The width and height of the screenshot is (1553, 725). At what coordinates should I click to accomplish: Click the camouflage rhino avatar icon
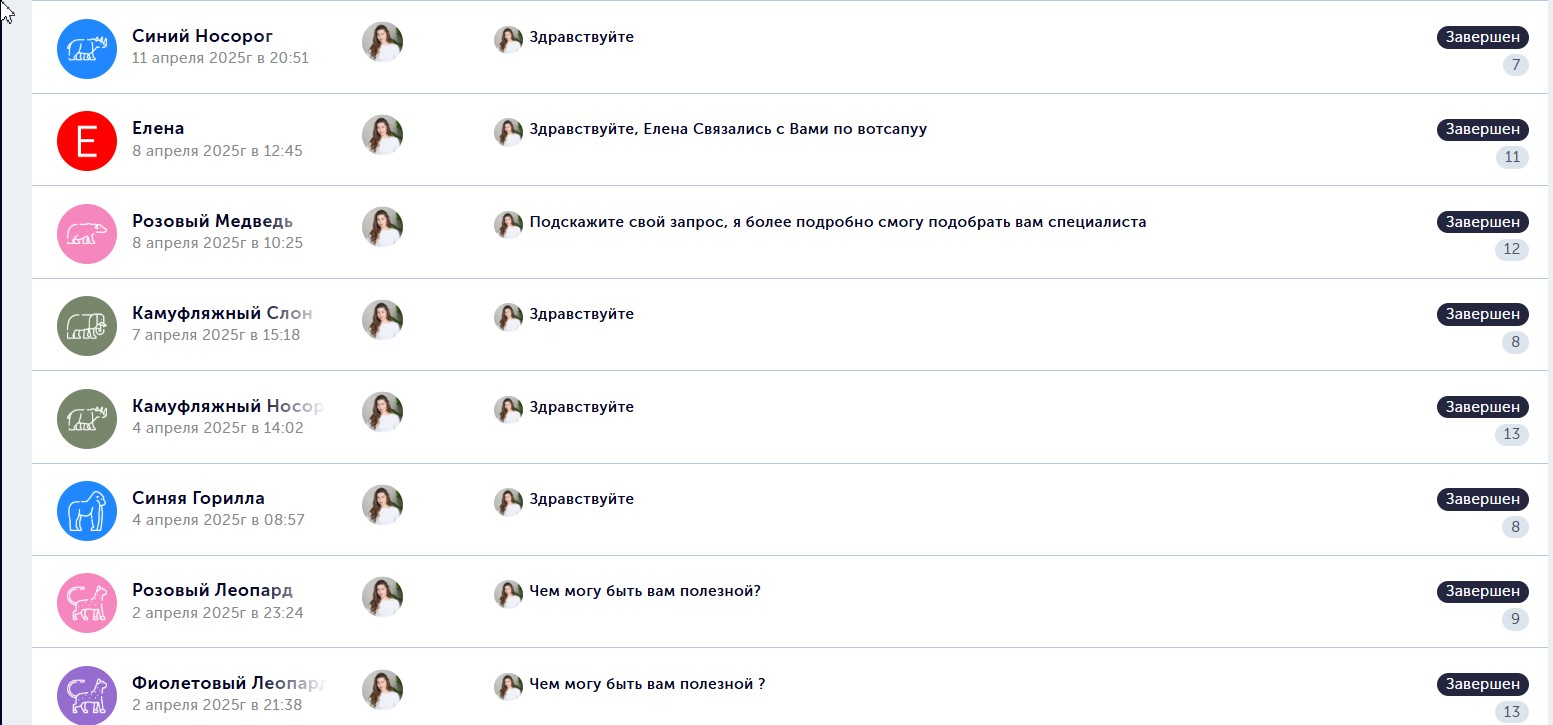tap(87, 418)
